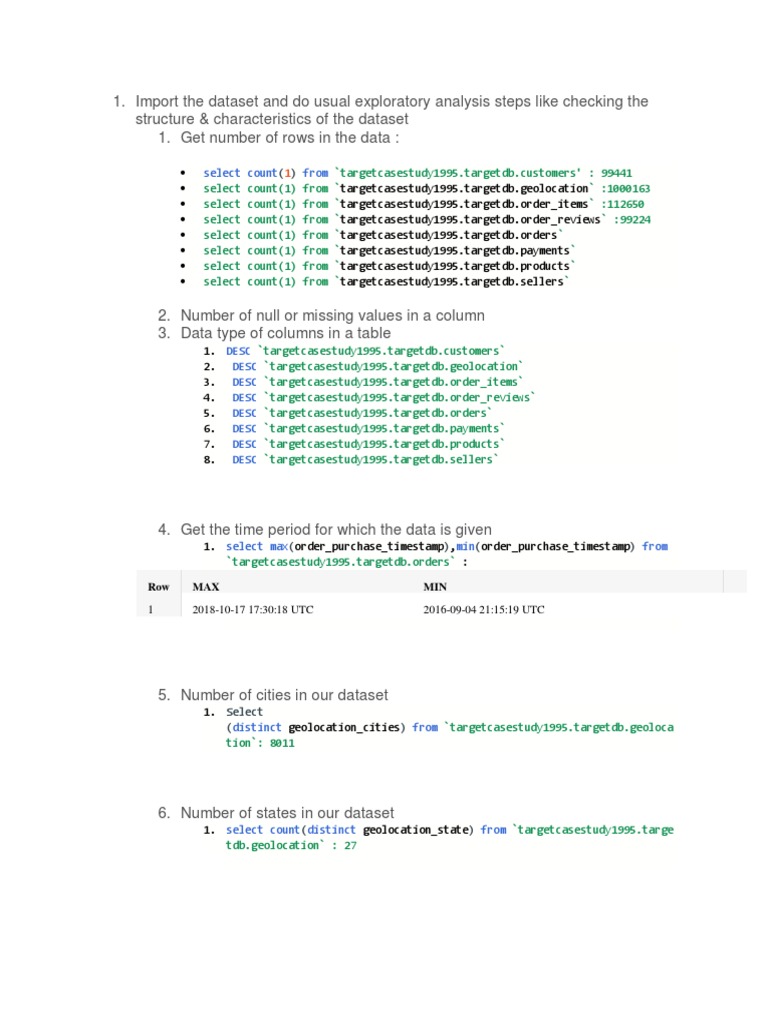
Task: Click the MIN column header in the table
Action: tap(435, 586)
